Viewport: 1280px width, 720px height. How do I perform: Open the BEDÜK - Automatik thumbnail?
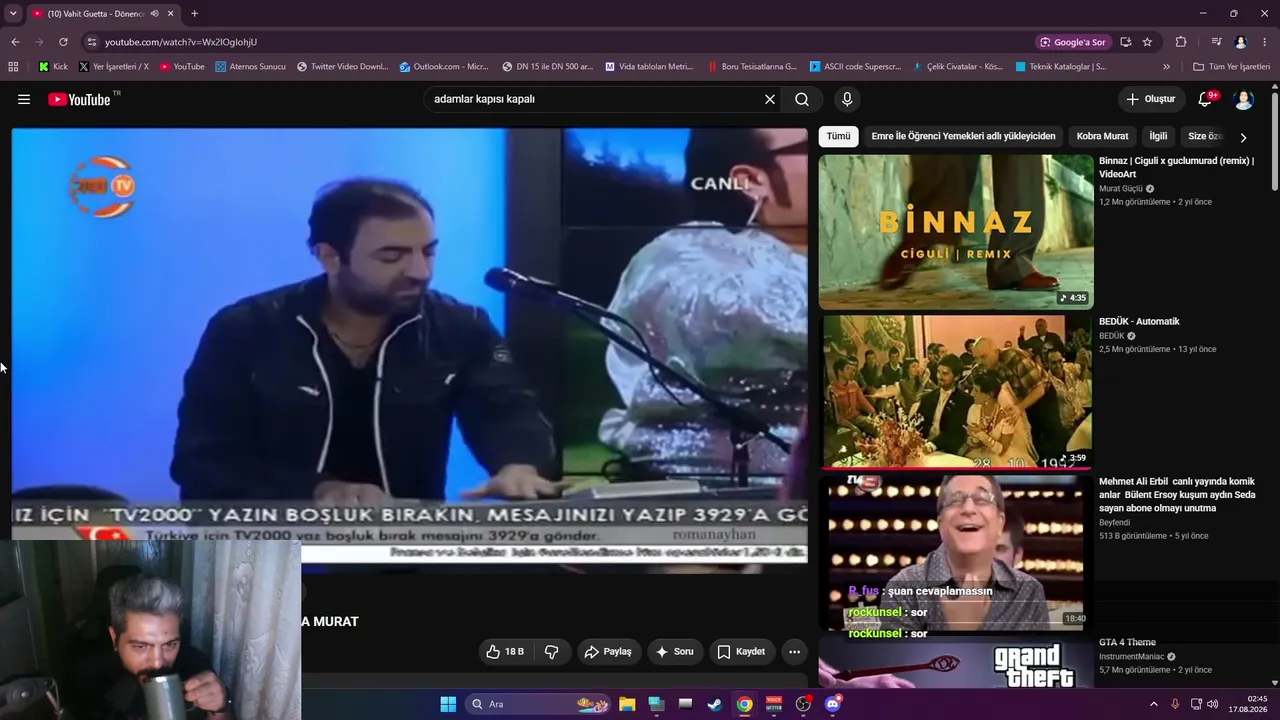[956, 391]
